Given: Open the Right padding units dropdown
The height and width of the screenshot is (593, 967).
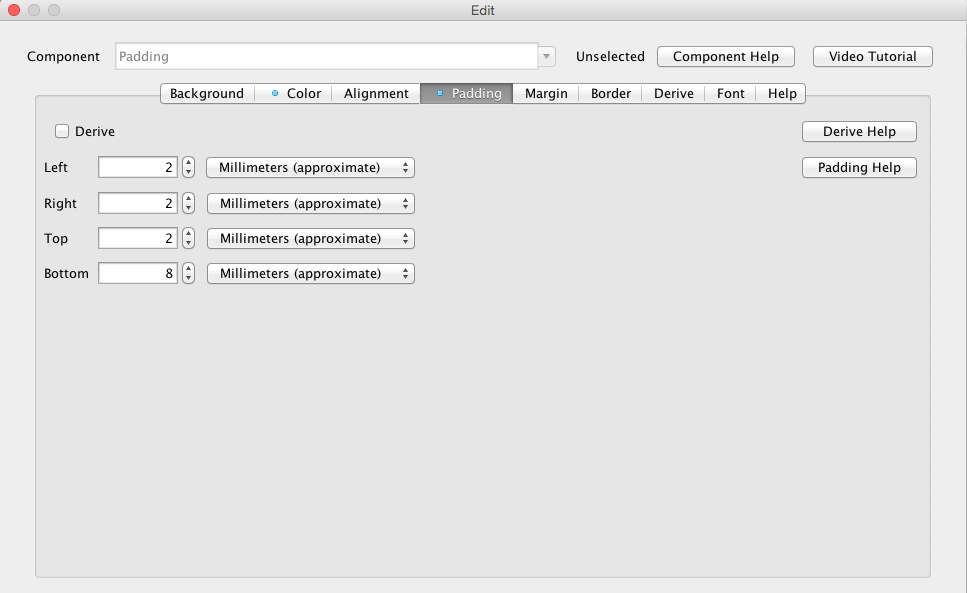Looking at the screenshot, I should click(308, 203).
